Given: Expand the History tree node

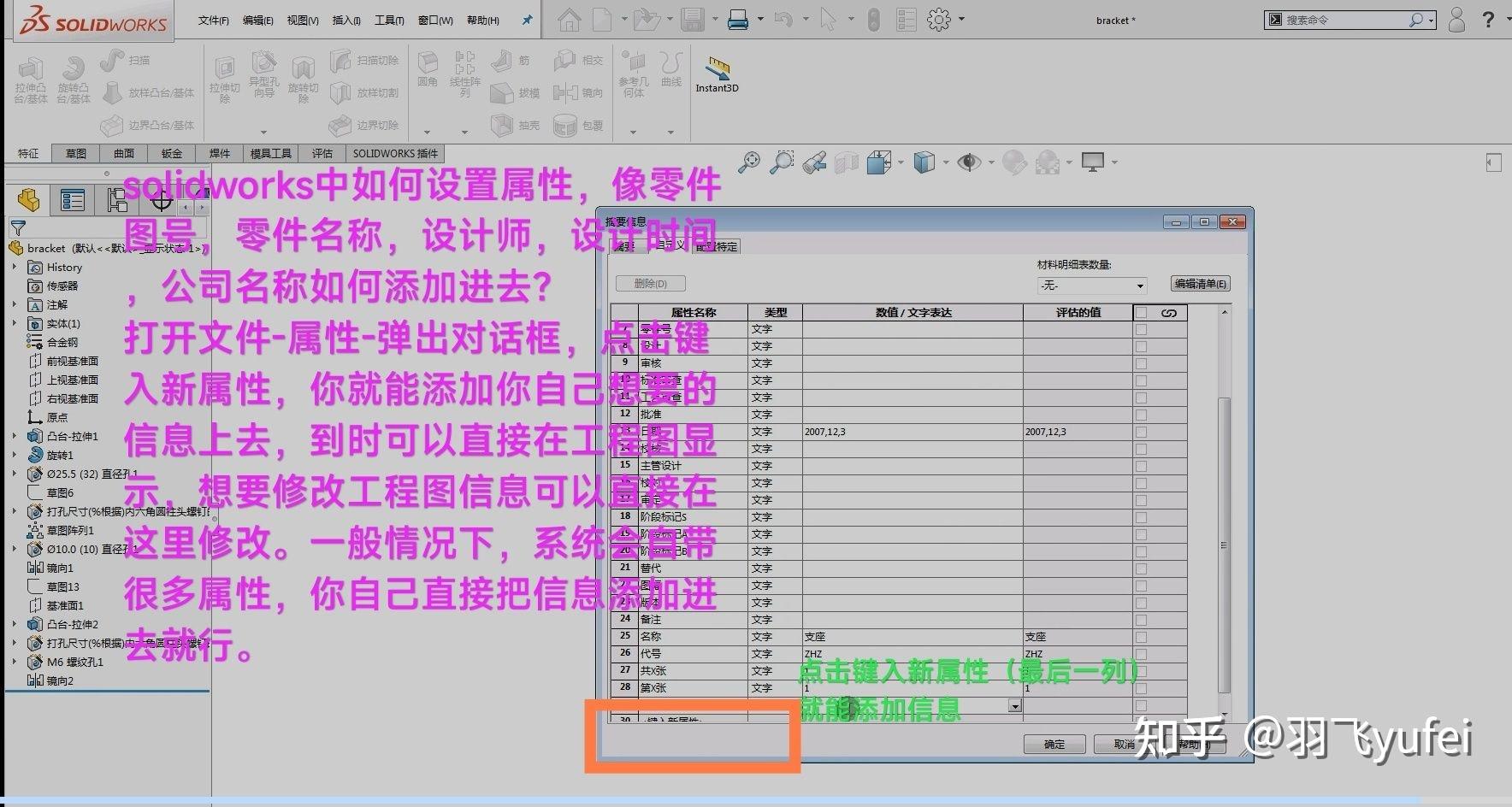Looking at the screenshot, I should 15,267.
